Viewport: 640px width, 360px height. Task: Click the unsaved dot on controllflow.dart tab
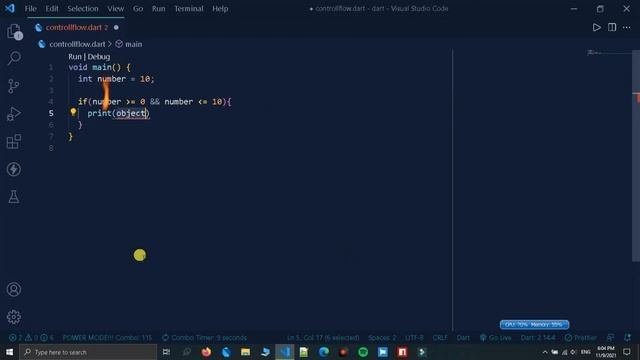[x=116, y=27]
